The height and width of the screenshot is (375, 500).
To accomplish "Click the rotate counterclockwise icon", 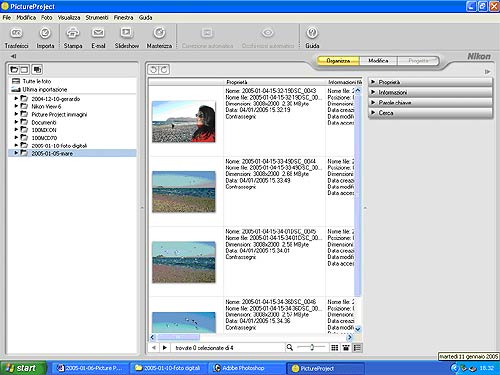I will [154, 69].
